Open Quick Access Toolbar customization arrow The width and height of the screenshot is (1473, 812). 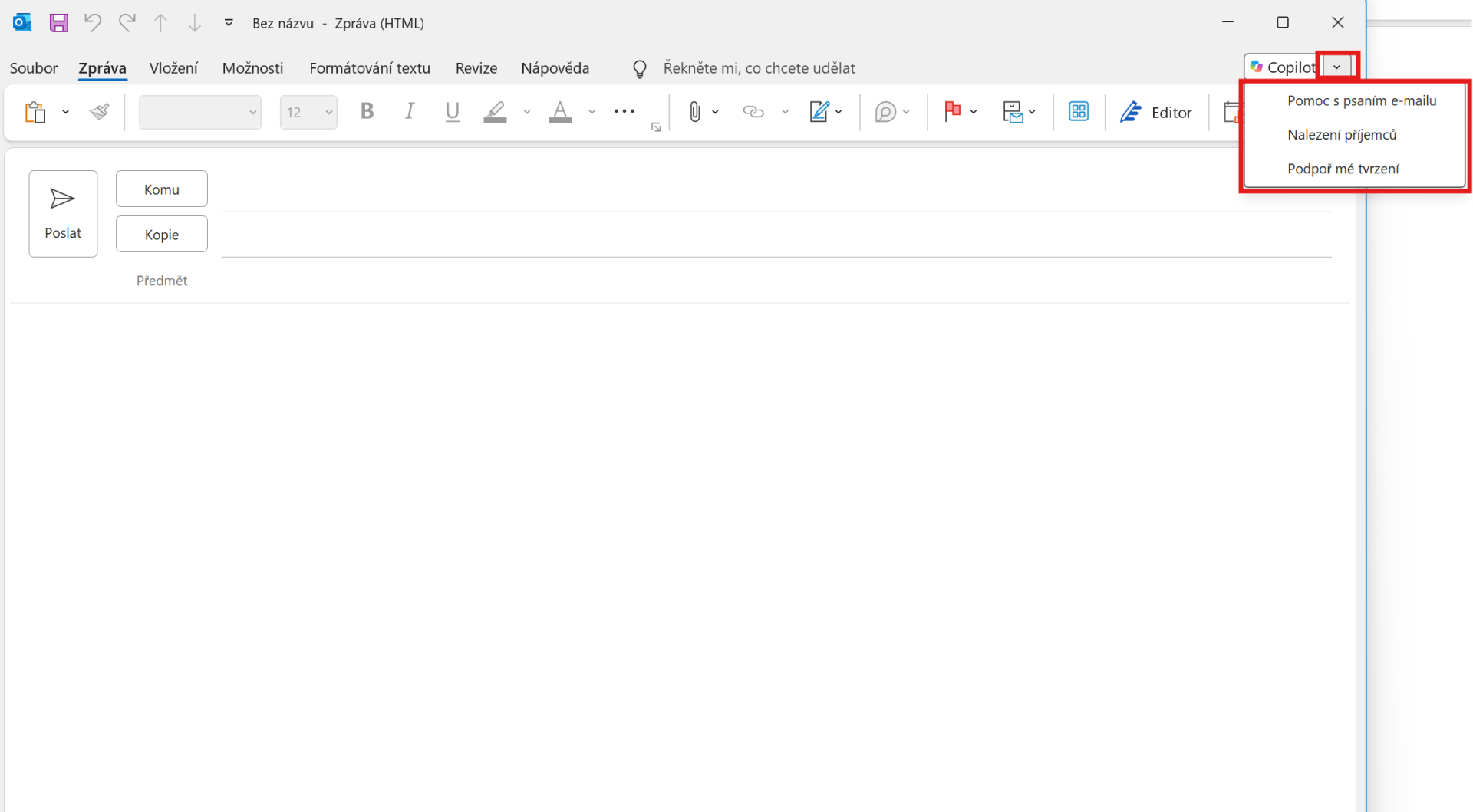tap(229, 23)
